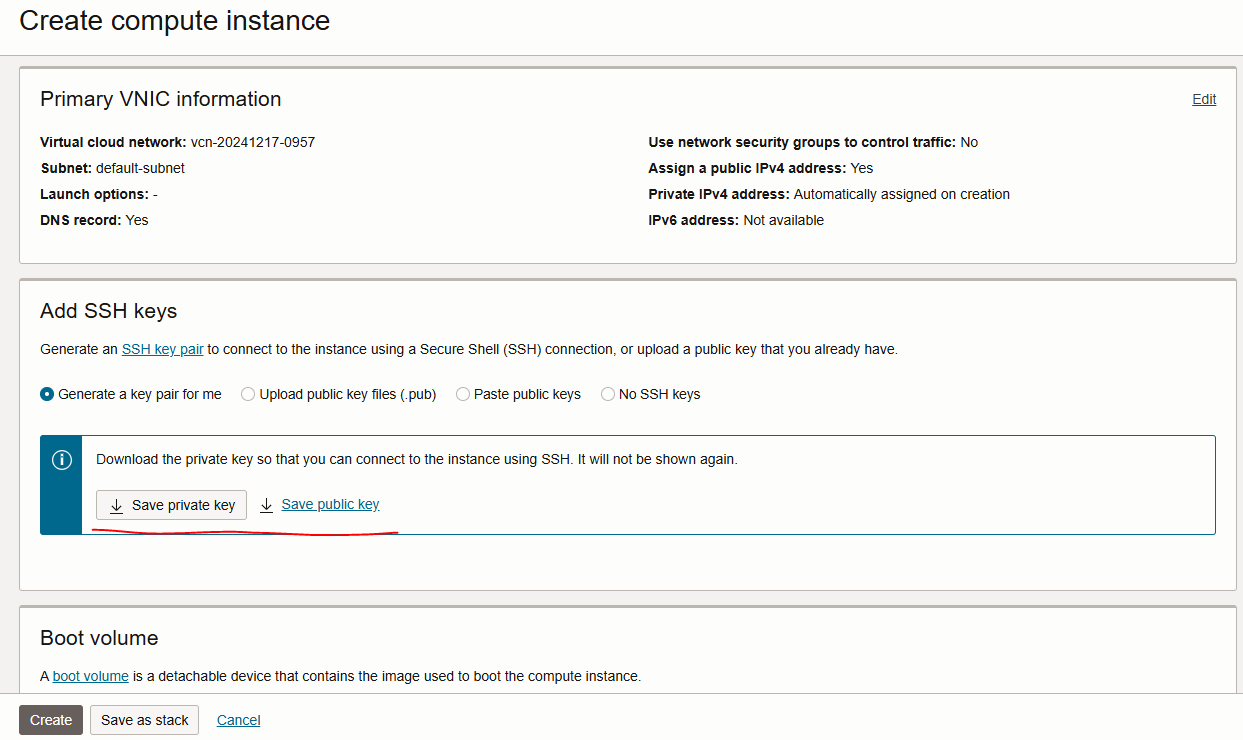Viewport: 1243px width, 740px height.
Task: Click the download arrow icon beside Save public key
Action: 267,506
